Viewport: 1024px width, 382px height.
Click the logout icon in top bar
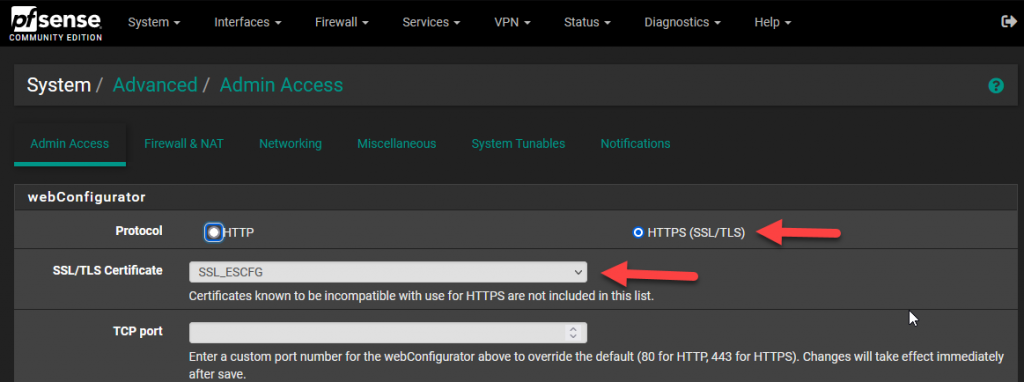pos(1009,22)
